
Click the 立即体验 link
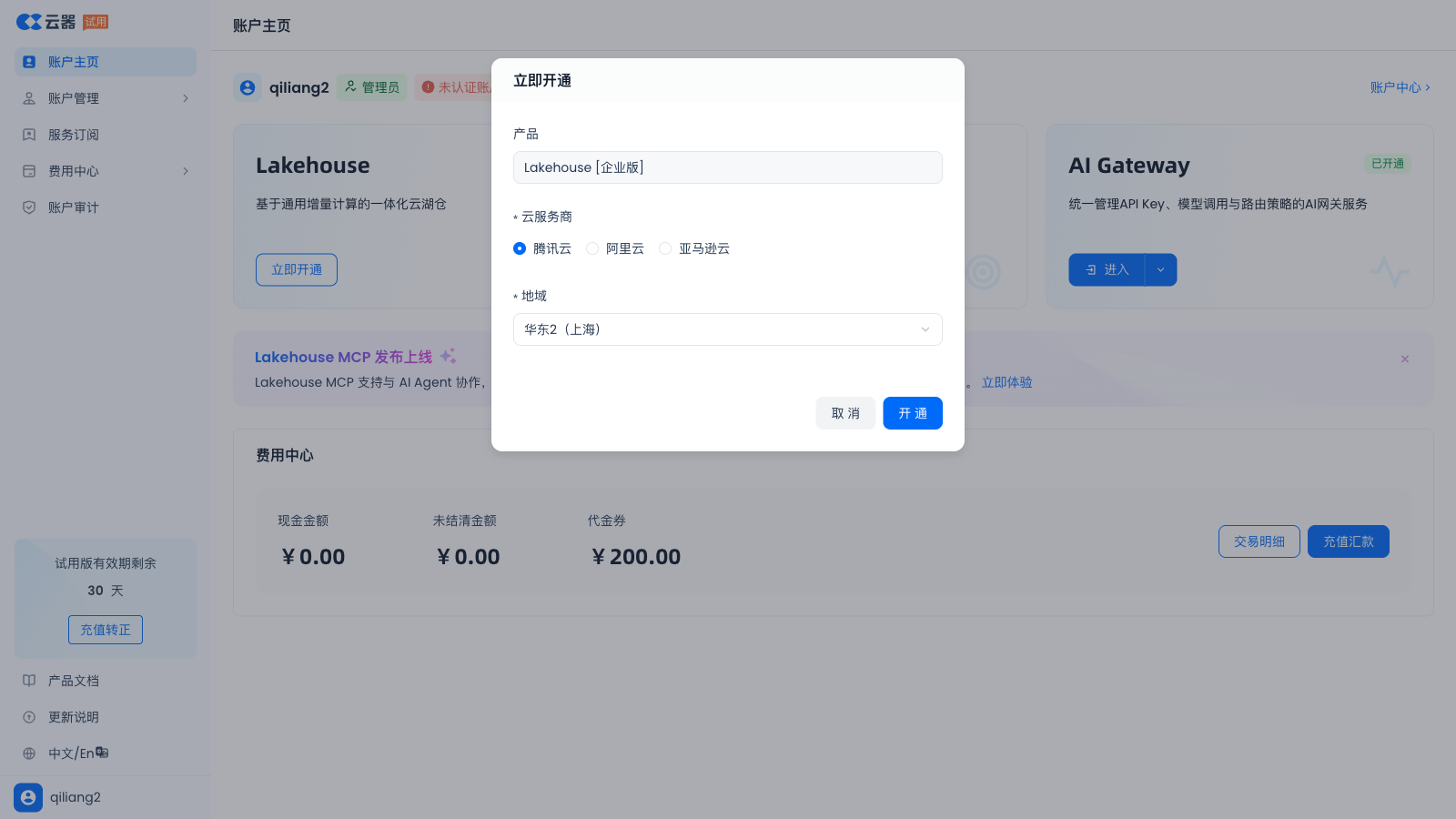[1007, 382]
